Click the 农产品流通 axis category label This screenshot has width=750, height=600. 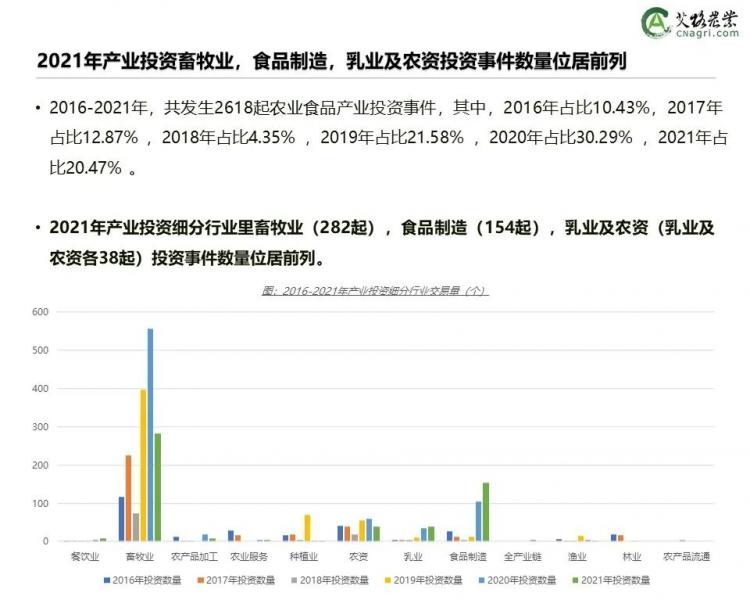pos(685,556)
